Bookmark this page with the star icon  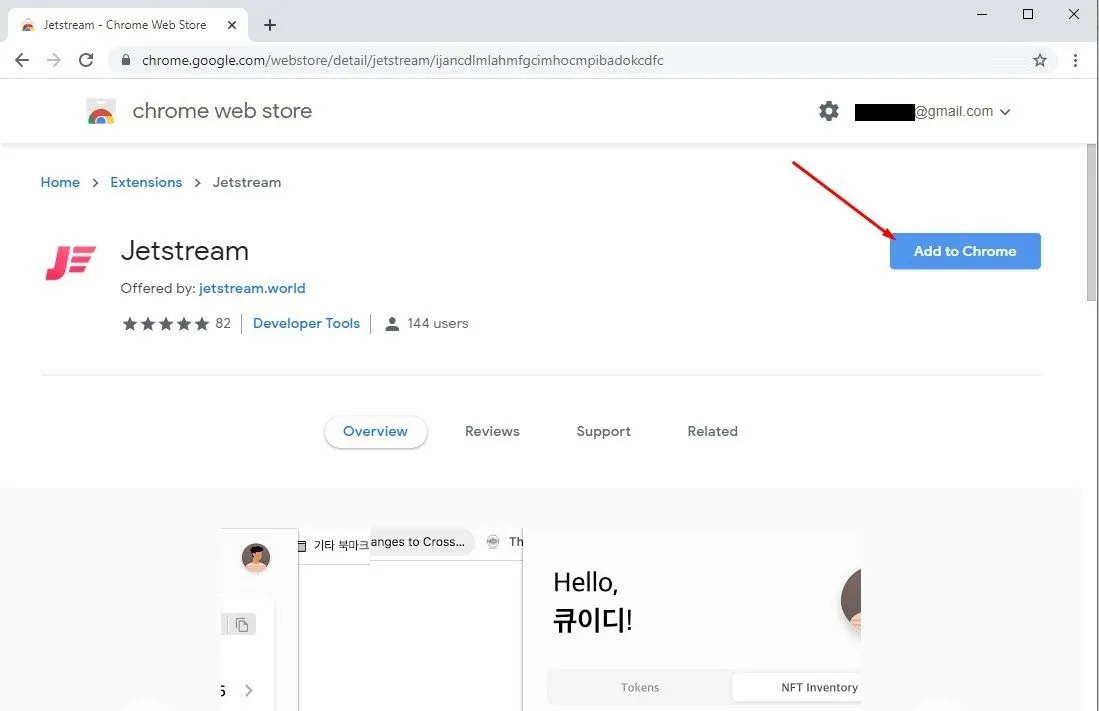(x=1040, y=60)
